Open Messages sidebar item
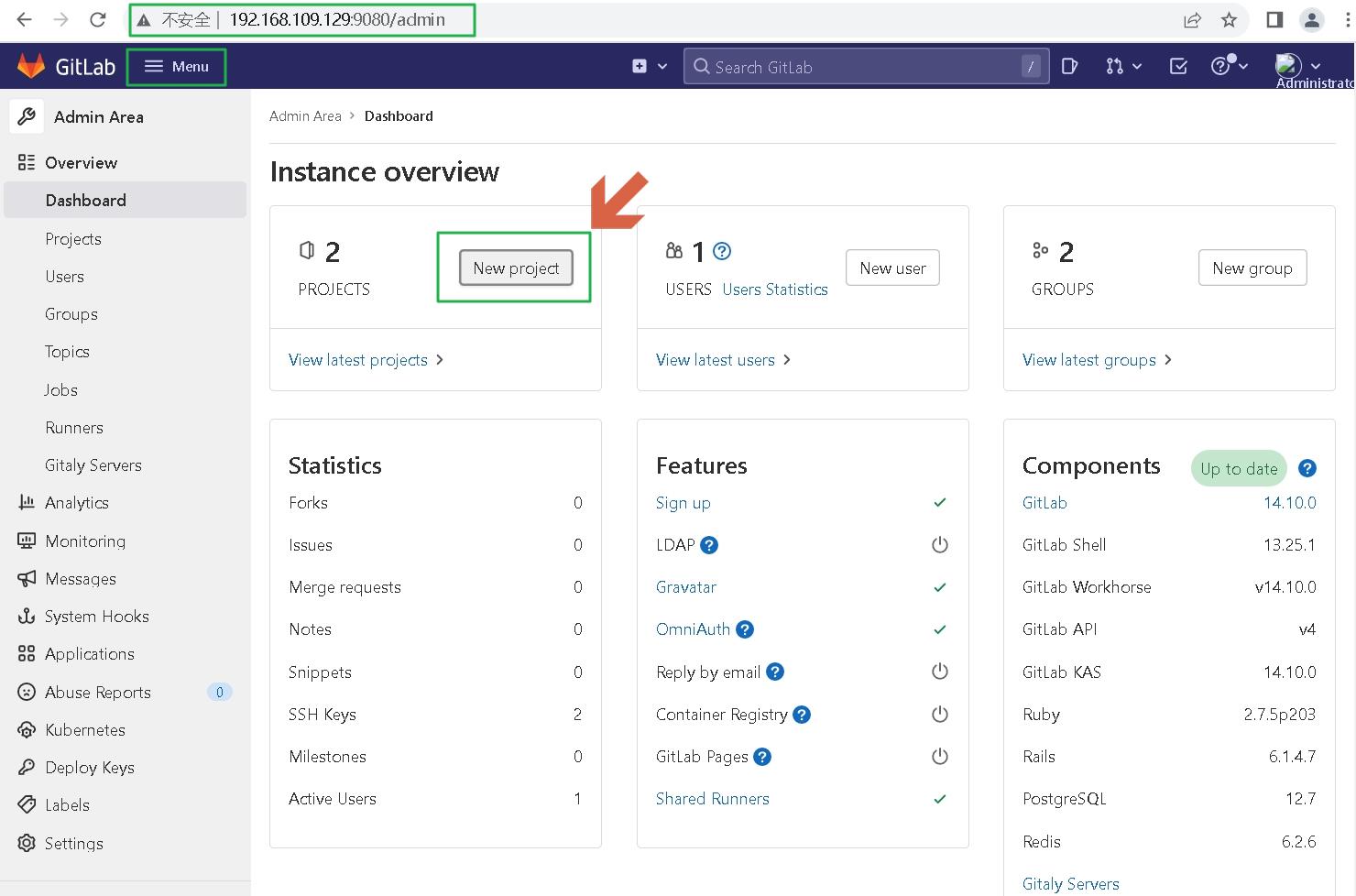Image resolution: width=1356 pixels, height=896 pixels. [x=81, y=578]
